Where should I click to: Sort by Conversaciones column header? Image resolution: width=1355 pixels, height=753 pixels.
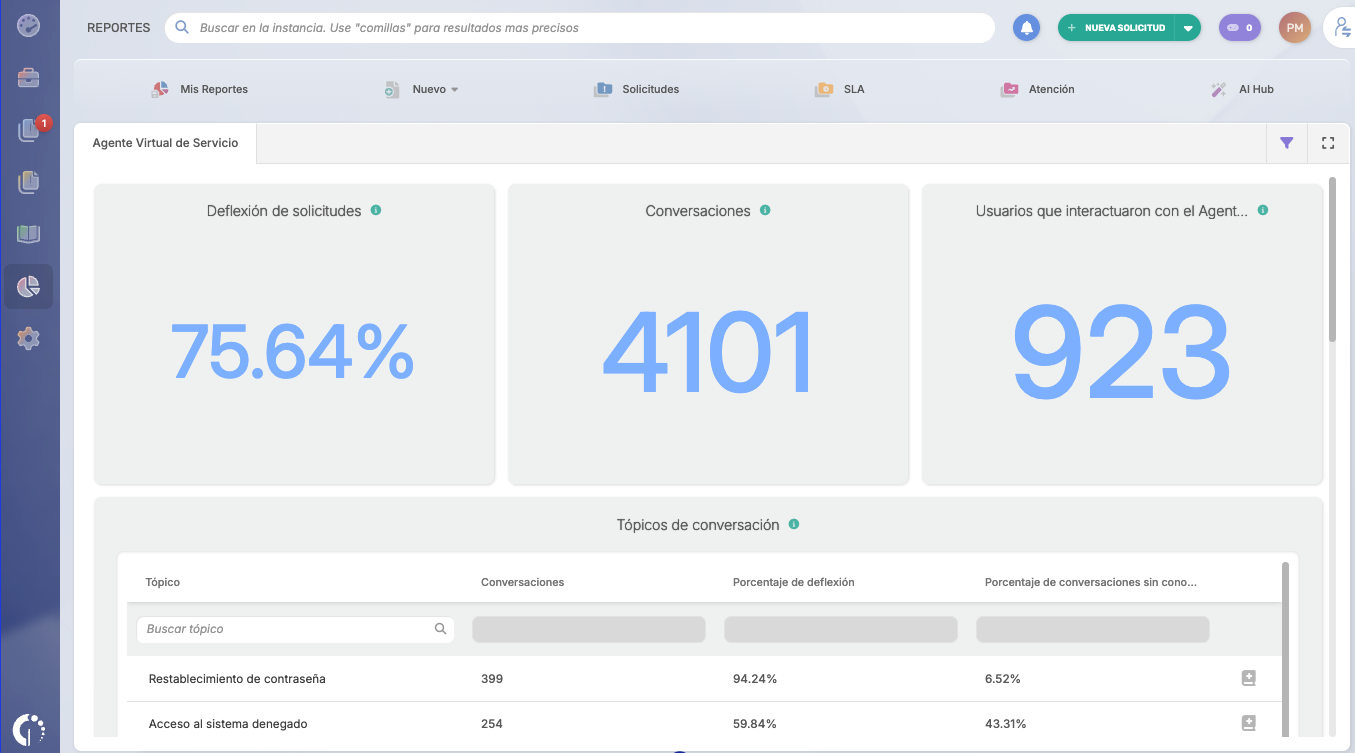pyautogui.click(x=523, y=582)
